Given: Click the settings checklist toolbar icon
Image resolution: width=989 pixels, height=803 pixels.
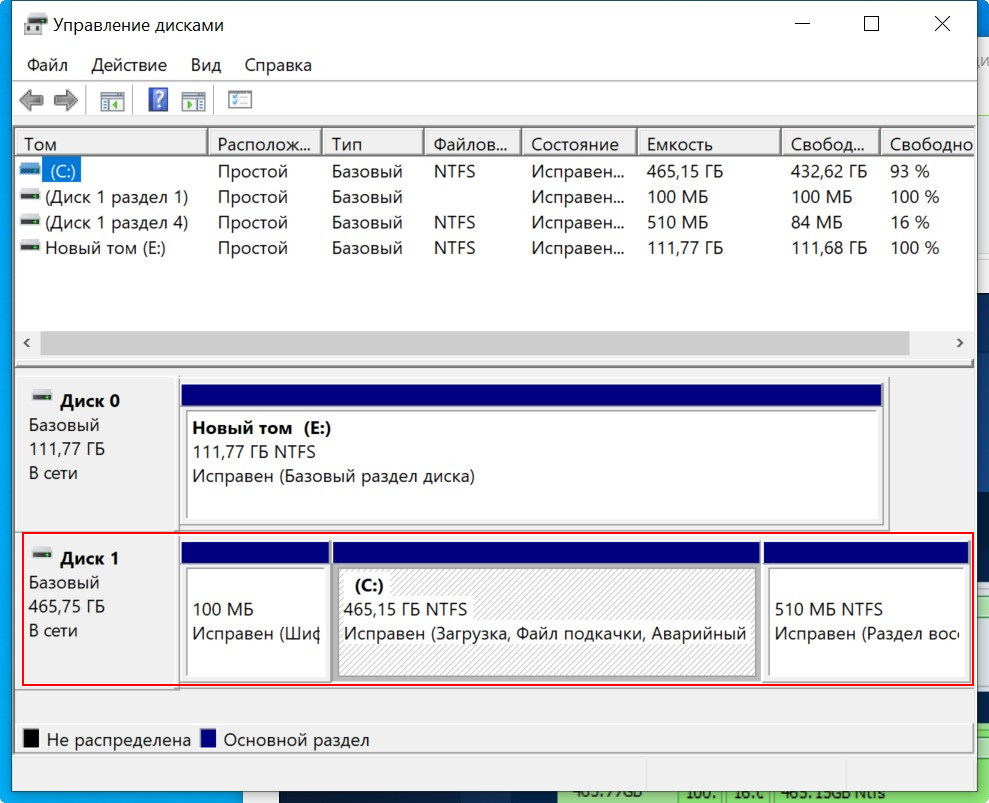Looking at the screenshot, I should [x=240, y=100].
